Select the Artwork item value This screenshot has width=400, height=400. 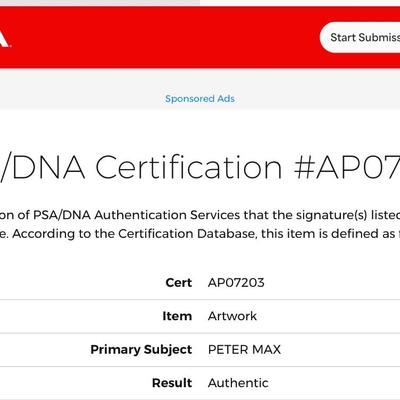tap(232, 316)
